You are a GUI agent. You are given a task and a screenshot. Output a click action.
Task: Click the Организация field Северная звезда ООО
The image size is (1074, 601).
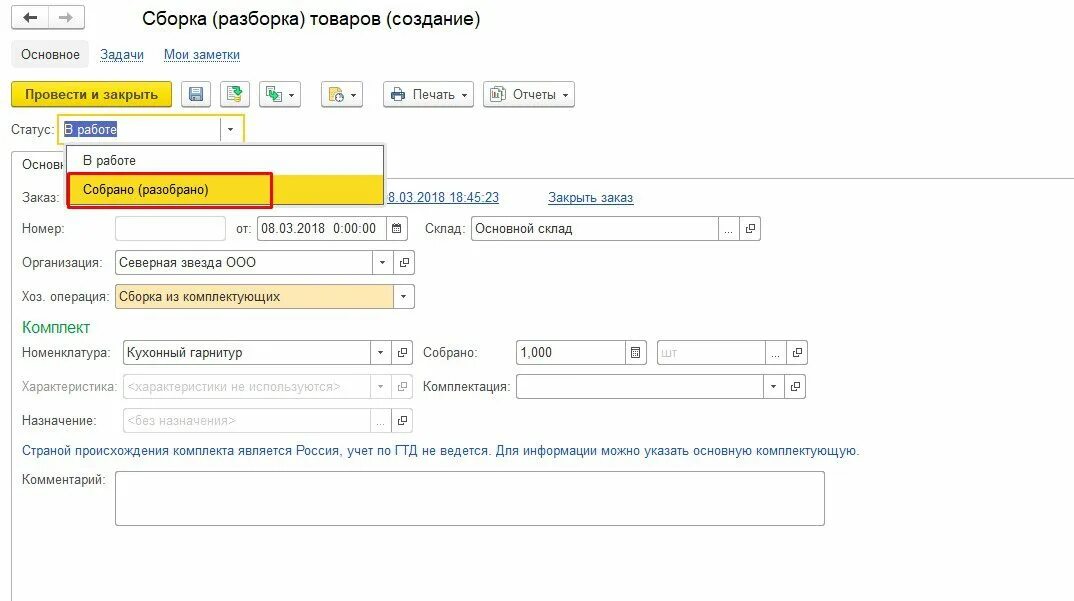click(244, 262)
